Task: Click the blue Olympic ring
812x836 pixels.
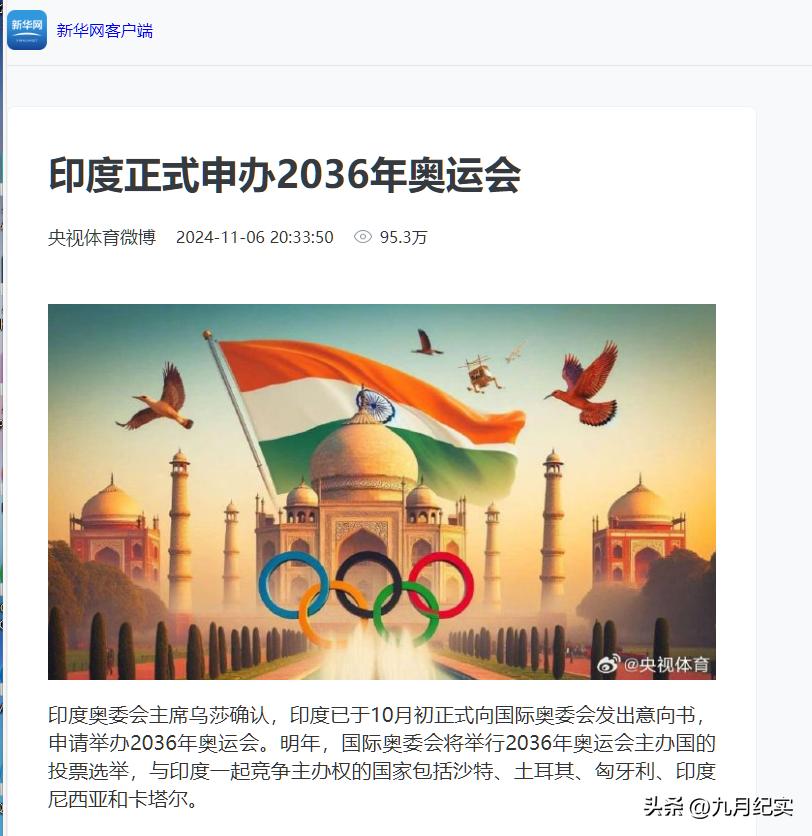Action: [x=294, y=585]
